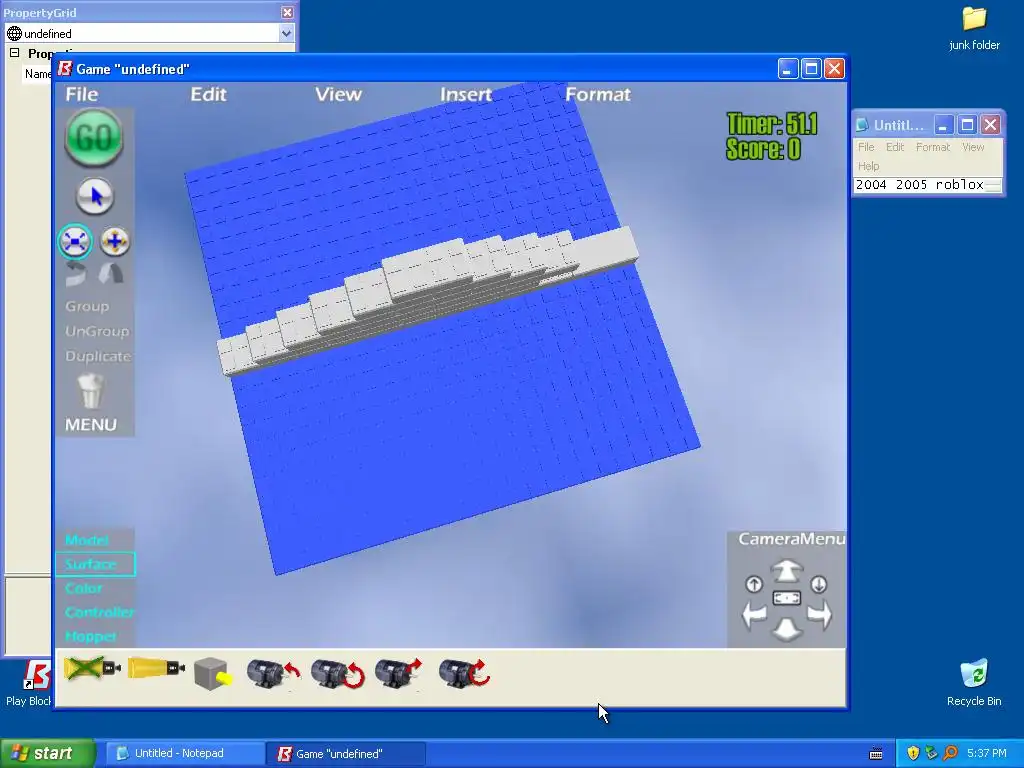Image resolution: width=1024 pixels, height=768 pixels.
Task: Click the MENU label in the left toolbar
Action: click(91, 424)
